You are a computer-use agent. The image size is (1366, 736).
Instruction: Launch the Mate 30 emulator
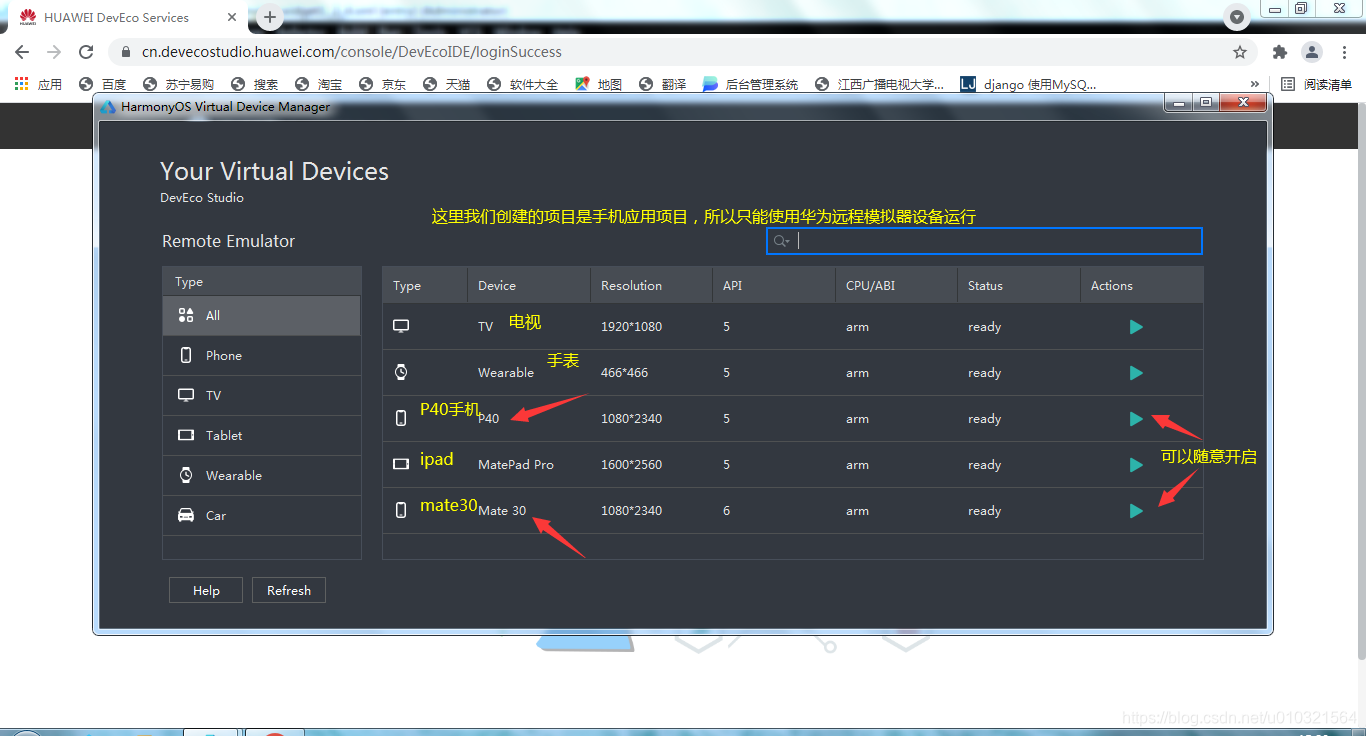[1136, 511]
